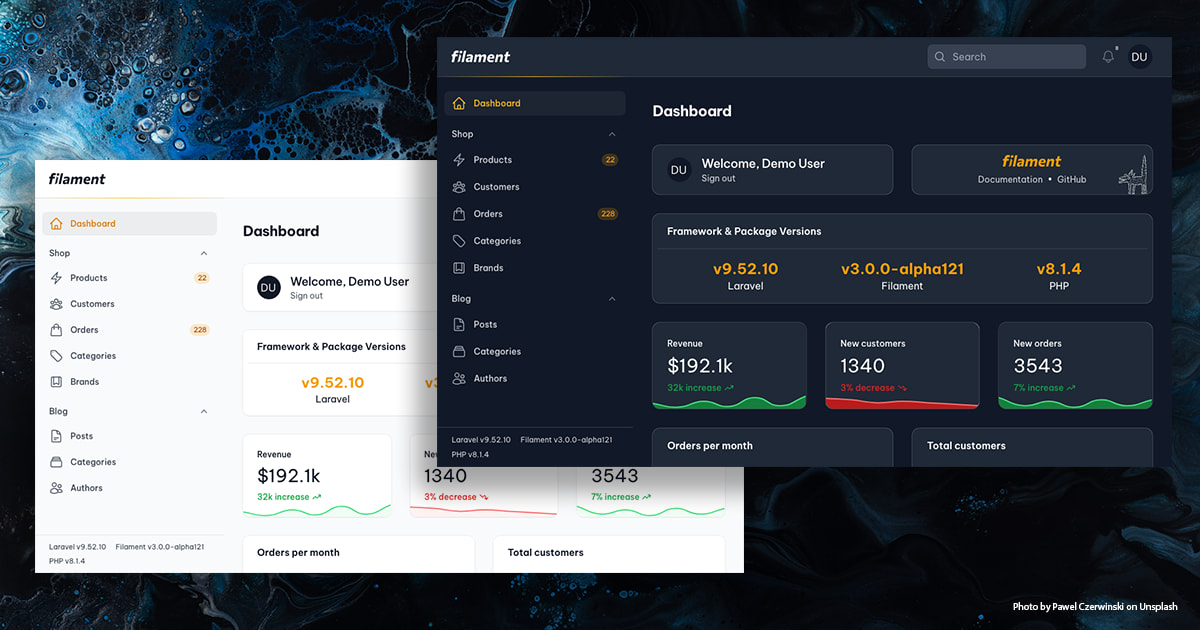Open Brands in dark sidebar
Viewport: 1200px width, 630px height.
click(535, 268)
